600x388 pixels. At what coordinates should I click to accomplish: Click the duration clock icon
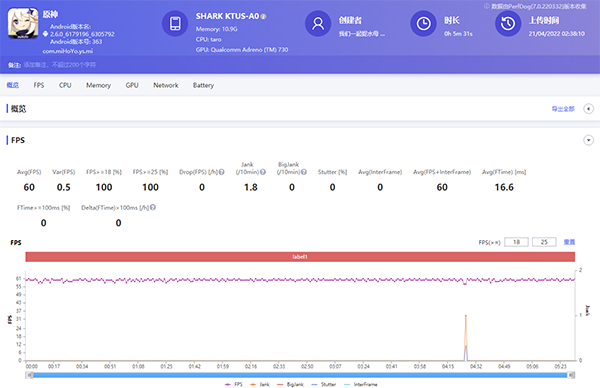424,23
